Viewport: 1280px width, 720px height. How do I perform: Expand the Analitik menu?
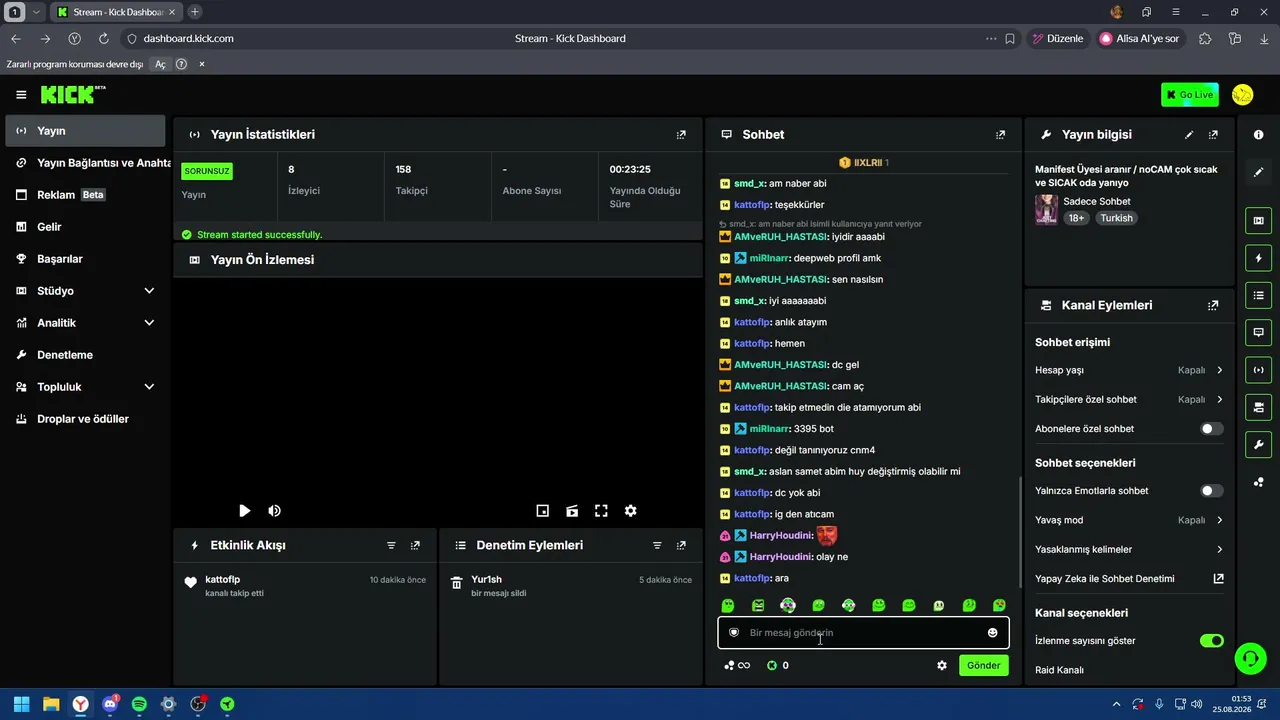(149, 323)
